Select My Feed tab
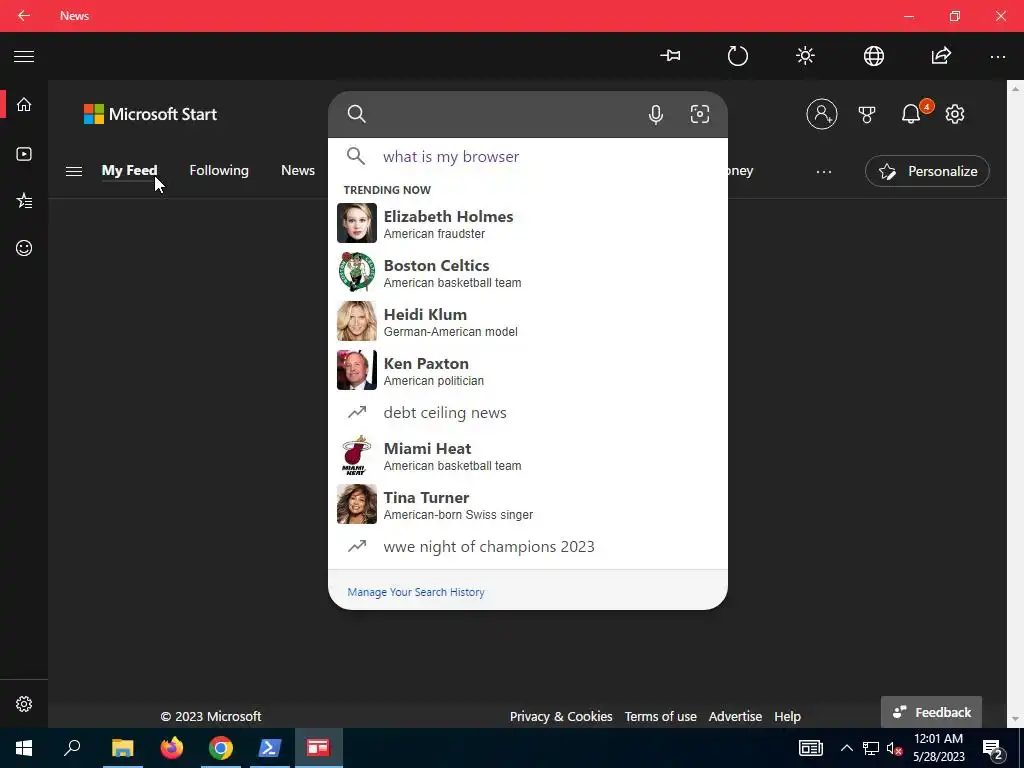1024x768 pixels. [129, 170]
